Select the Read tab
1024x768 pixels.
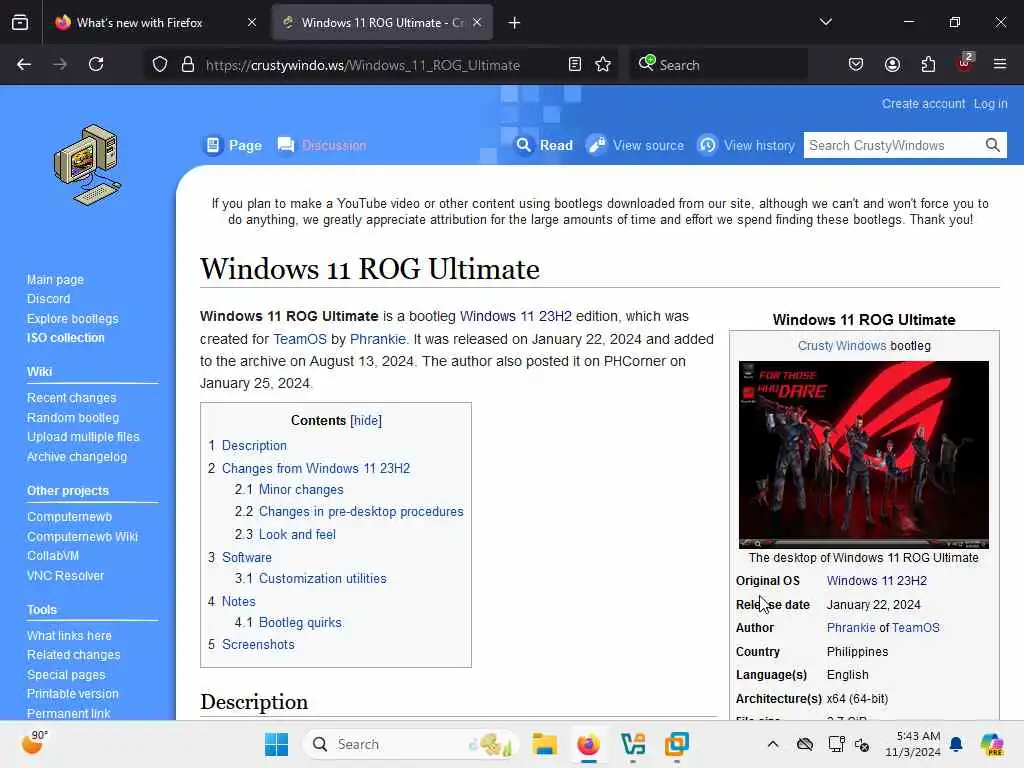click(544, 146)
